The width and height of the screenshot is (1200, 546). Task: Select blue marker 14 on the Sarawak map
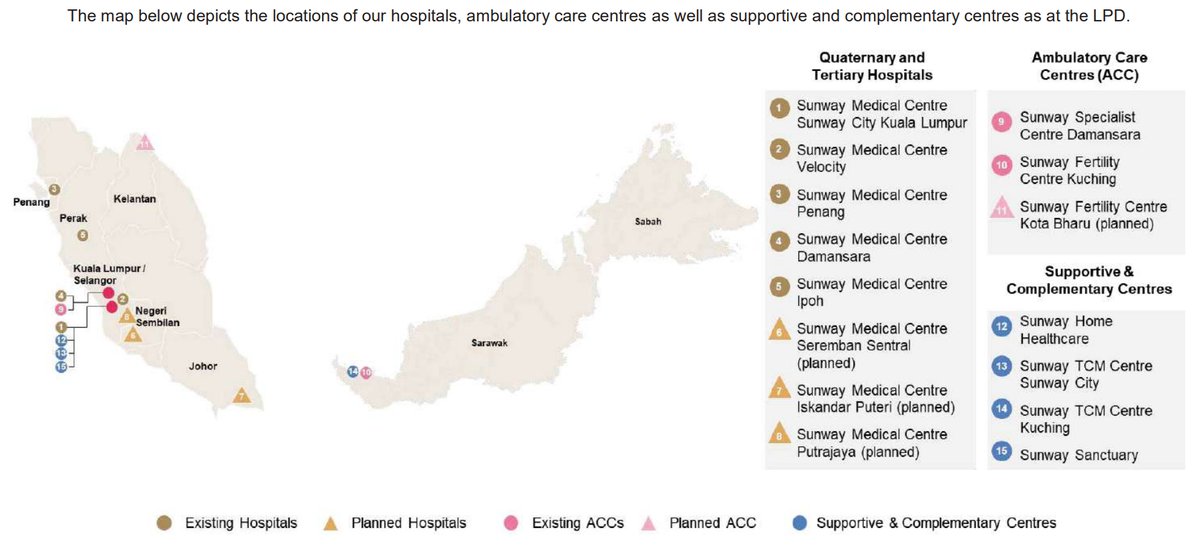point(352,372)
